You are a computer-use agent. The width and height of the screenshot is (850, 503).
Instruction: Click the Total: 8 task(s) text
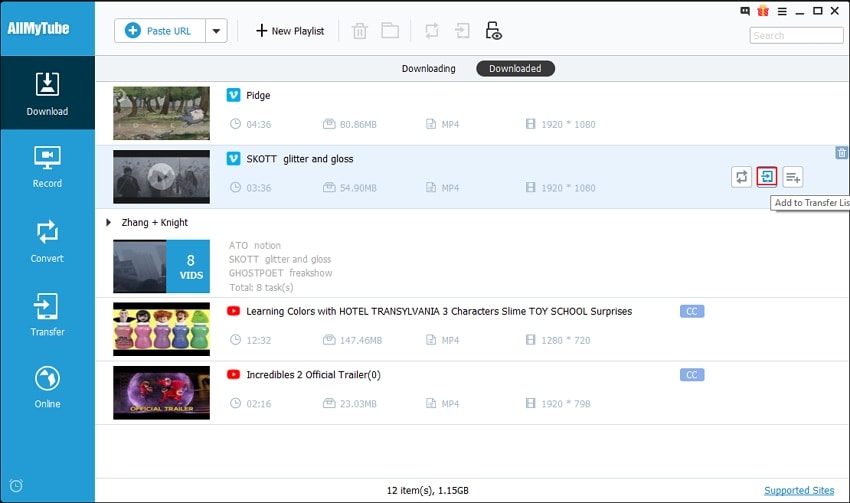261,287
